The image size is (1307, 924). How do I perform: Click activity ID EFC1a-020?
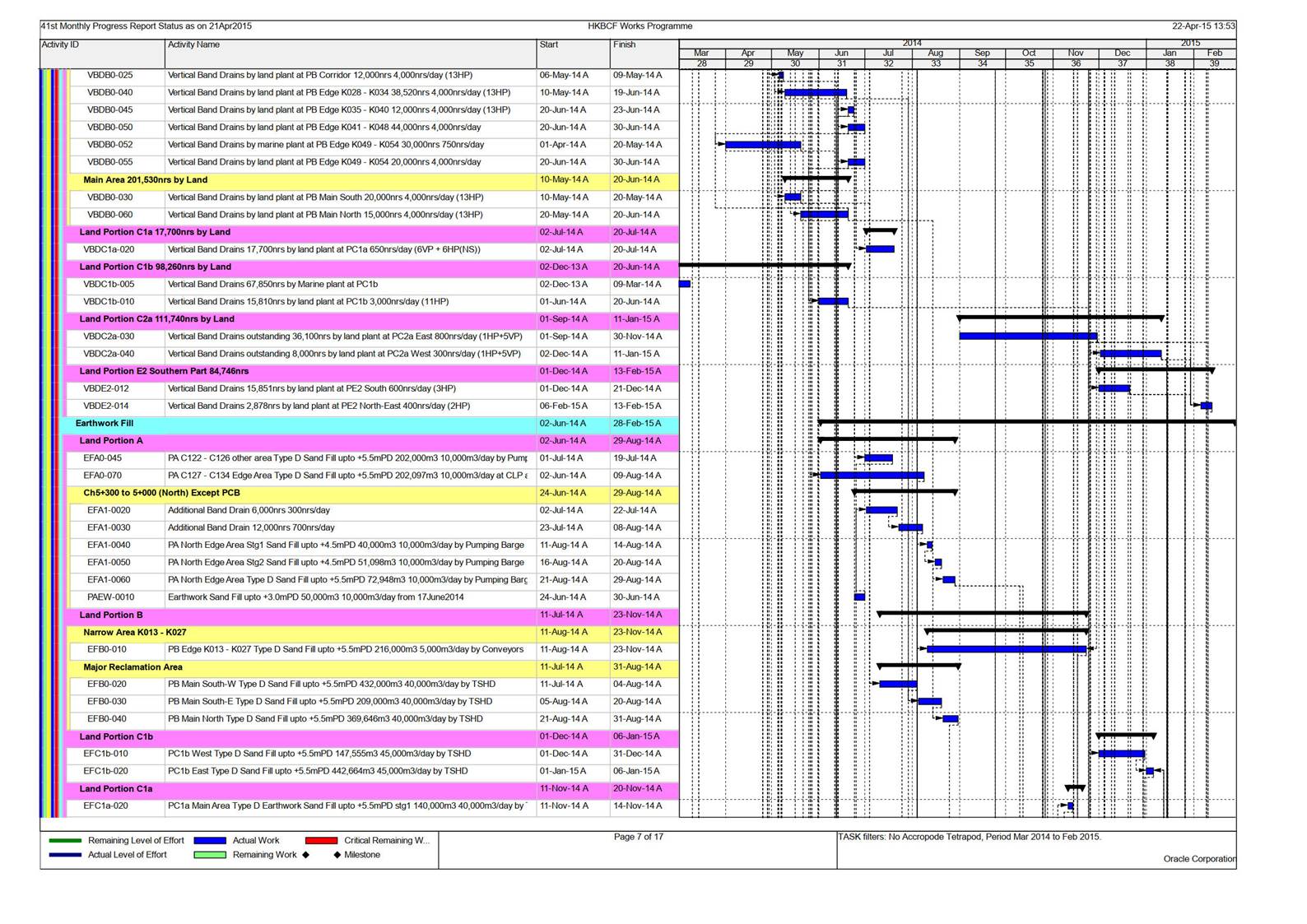coord(105,806)
